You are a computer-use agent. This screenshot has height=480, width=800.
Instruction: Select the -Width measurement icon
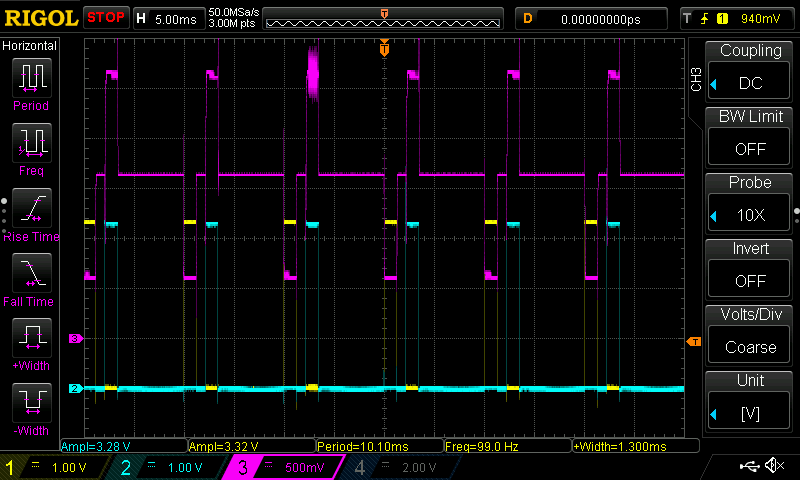(32, 402)
